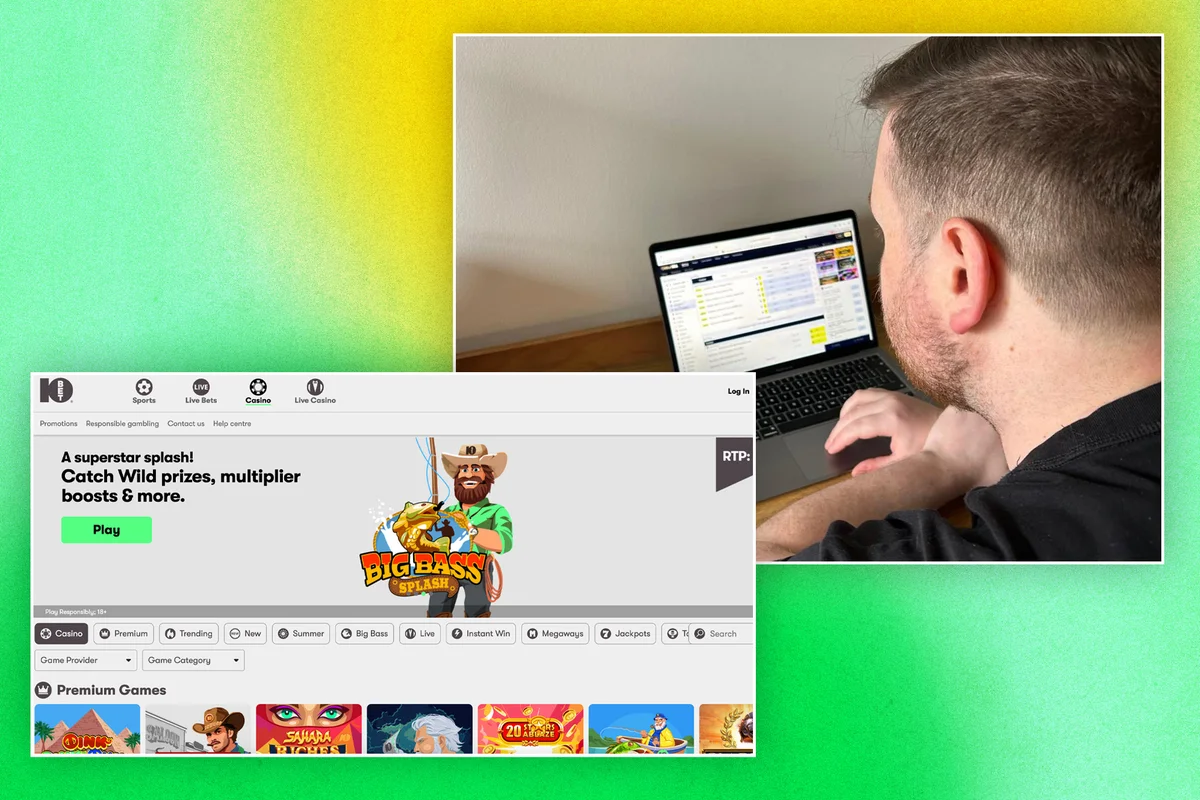This screenshot has width=1200, height=800.
Task: Open the Saloon cowboy game thumbnail
Action: coord(198,729)
